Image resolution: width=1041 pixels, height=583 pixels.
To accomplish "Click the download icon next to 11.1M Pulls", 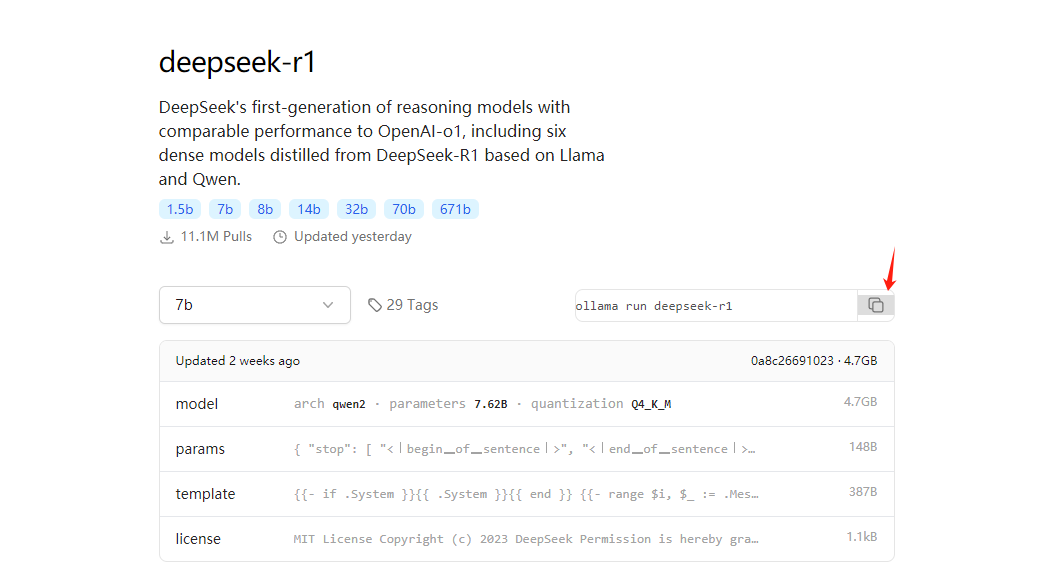I will (167, 237).
